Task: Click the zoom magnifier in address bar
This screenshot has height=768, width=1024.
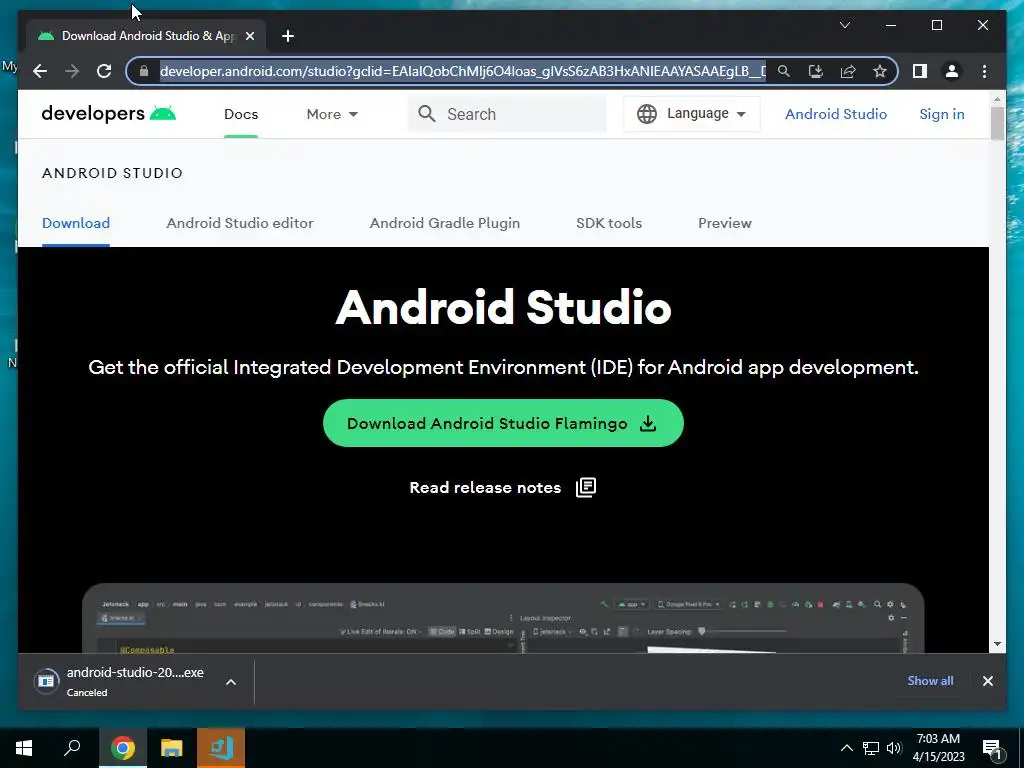Action: [x=784, y=71]
